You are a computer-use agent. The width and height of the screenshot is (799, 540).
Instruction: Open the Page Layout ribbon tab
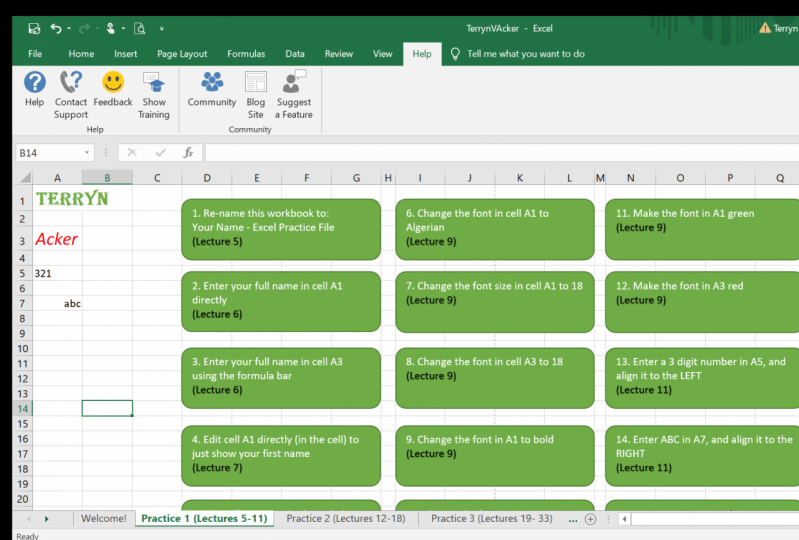[x=182, y=53]
